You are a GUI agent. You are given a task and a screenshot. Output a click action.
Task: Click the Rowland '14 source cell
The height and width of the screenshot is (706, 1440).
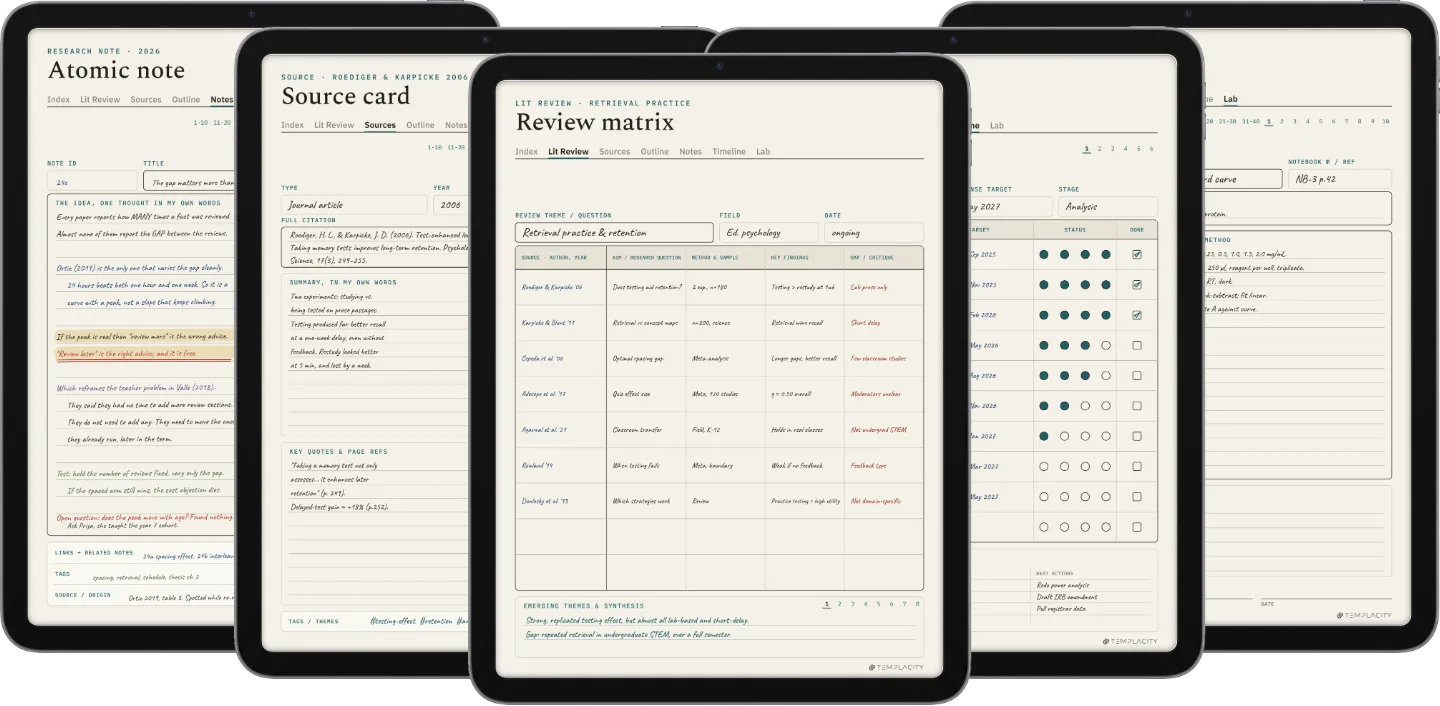(x=561, y=465)
